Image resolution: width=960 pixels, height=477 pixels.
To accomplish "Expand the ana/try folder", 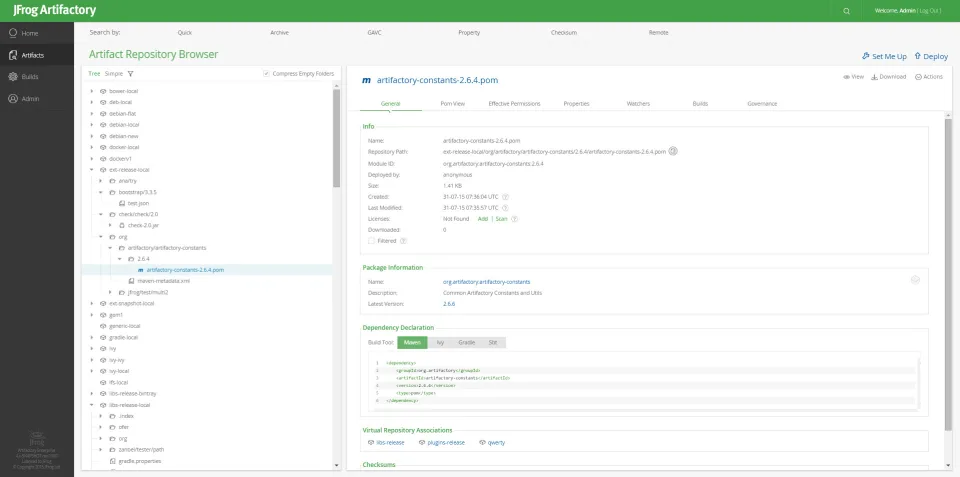I will [101, 181].
